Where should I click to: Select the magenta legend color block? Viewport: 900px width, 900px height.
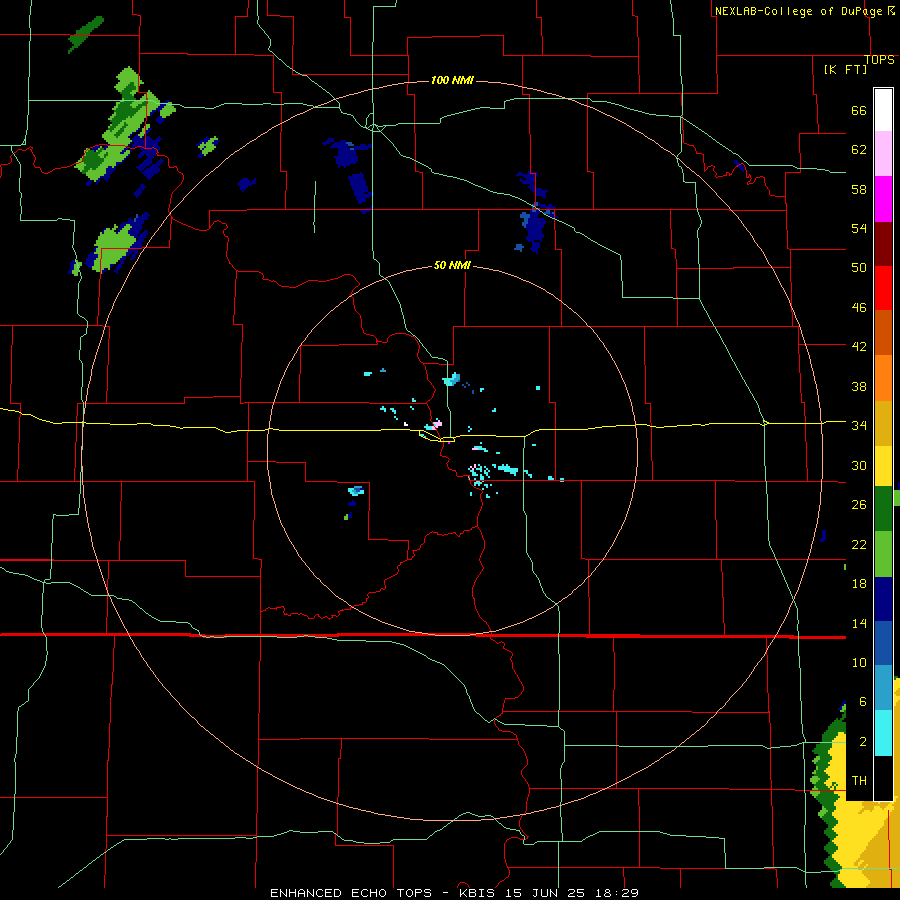[883, 199]
